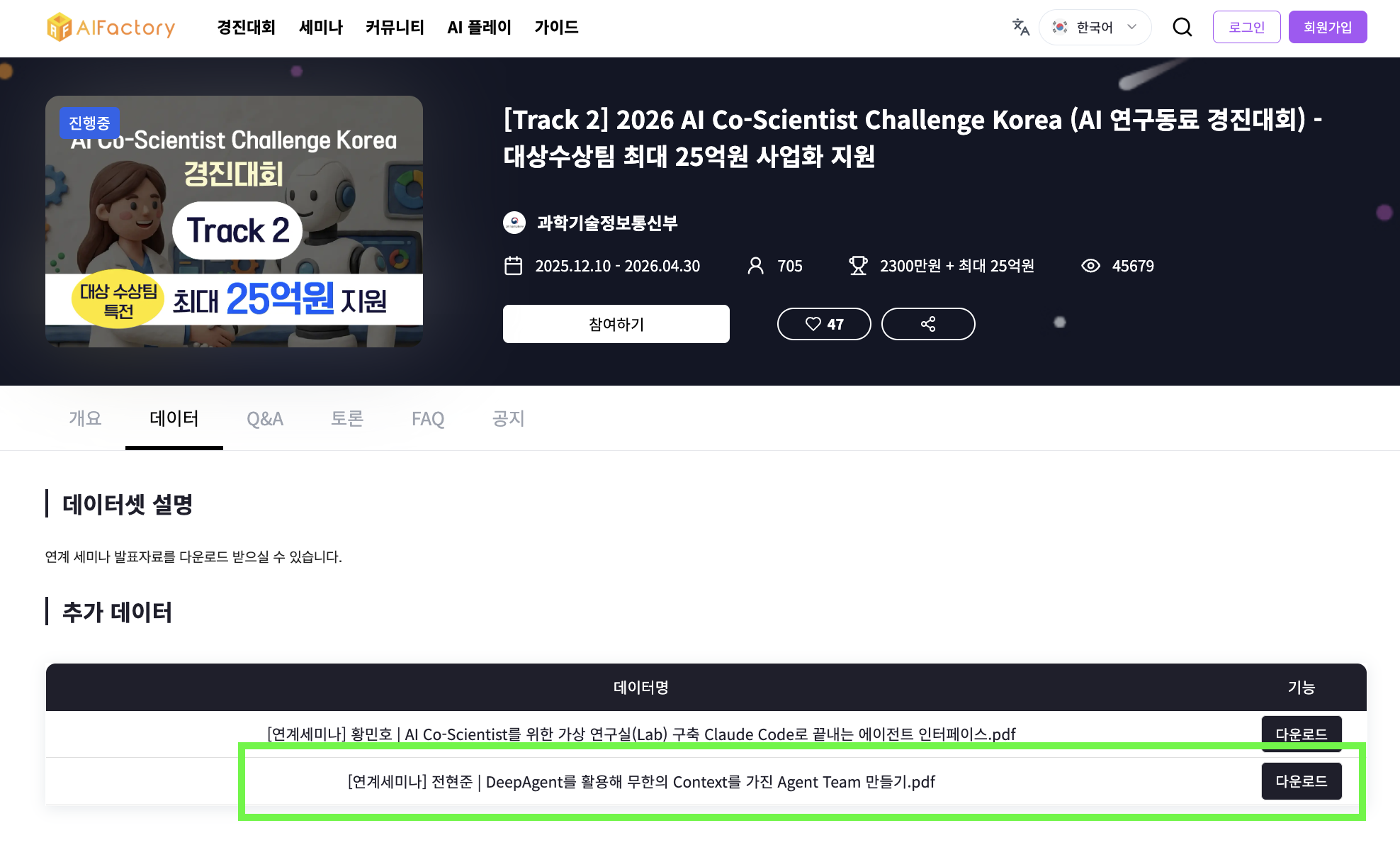This screenshot has width=1400, height=845.
Task: Expand the 한국어 language dropdown
Action: 1095,27
